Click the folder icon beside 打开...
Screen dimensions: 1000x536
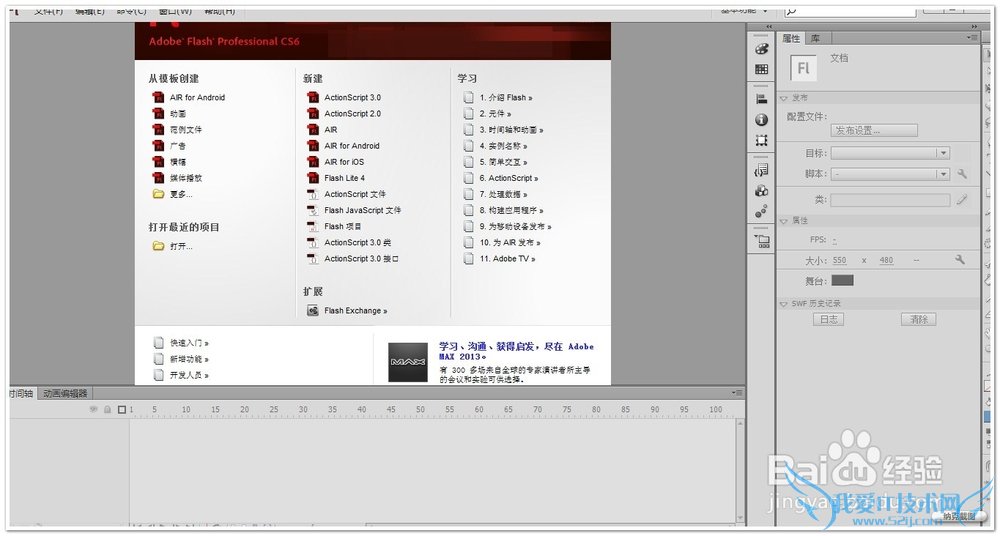(158, 246)
